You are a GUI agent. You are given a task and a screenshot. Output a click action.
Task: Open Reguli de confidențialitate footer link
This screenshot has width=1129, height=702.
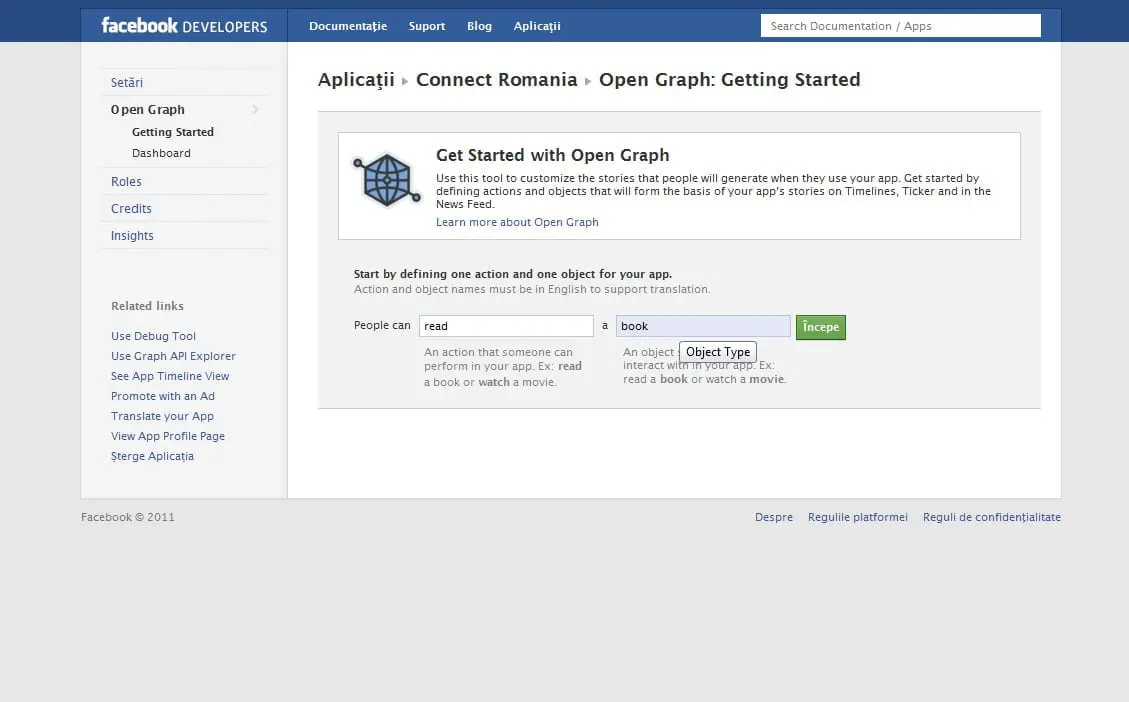pos(991,517)
